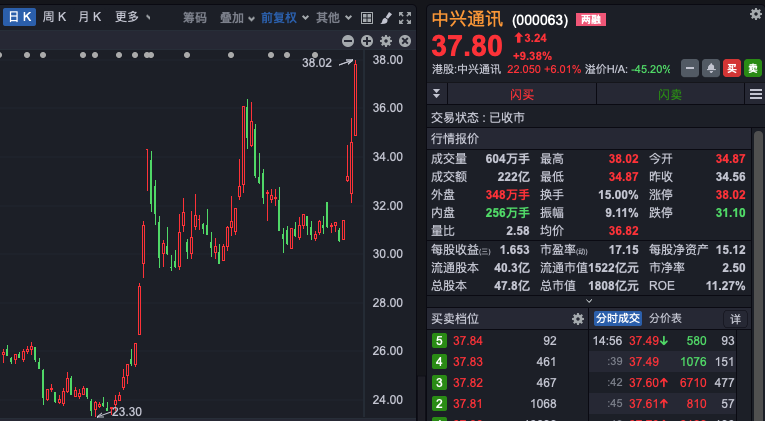Select the 分价表 tab

coord(665,319)
